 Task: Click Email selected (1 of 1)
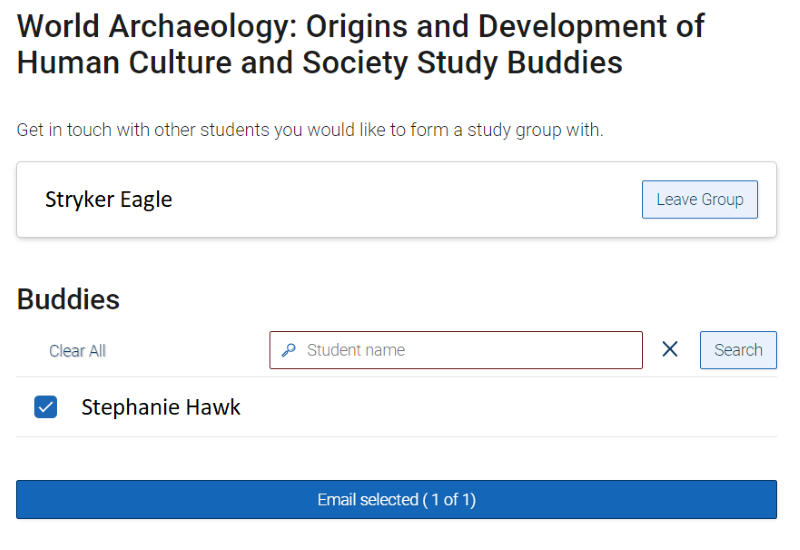[396, 499]
